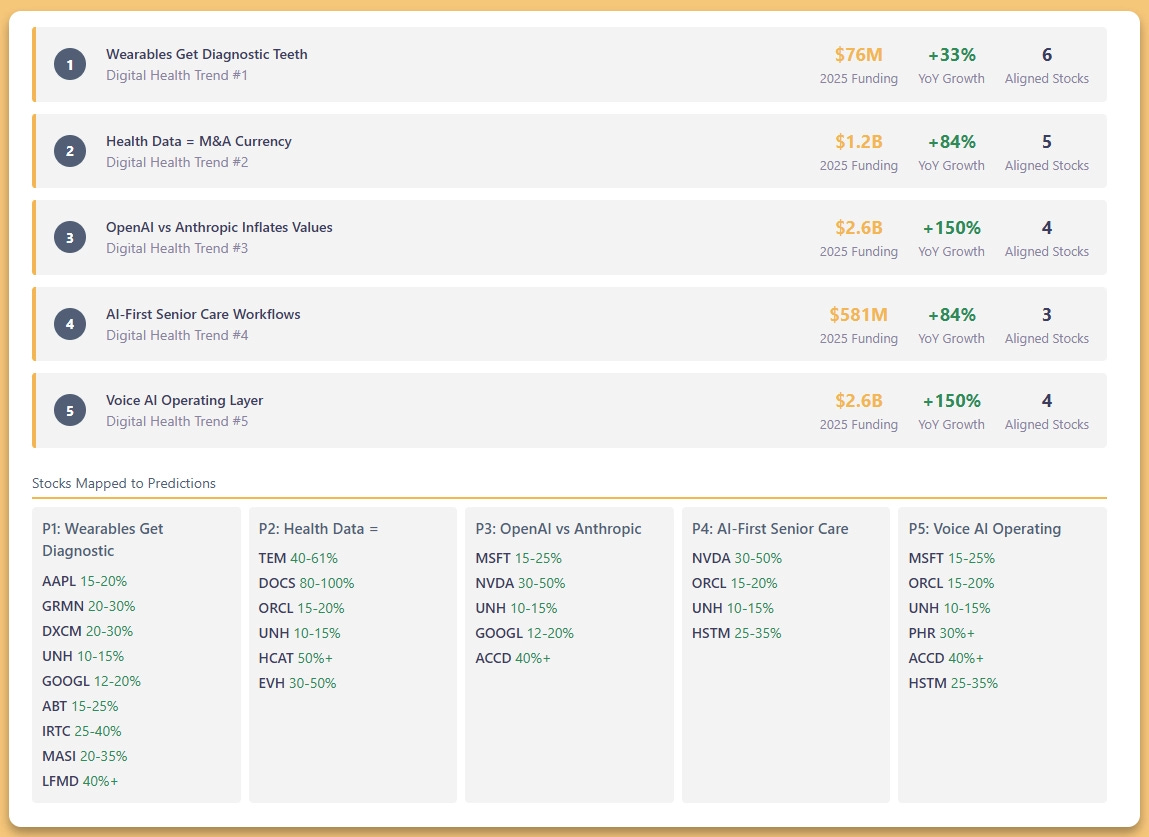Click GOOGL 12-20% in the P3 card

[525, 633]
